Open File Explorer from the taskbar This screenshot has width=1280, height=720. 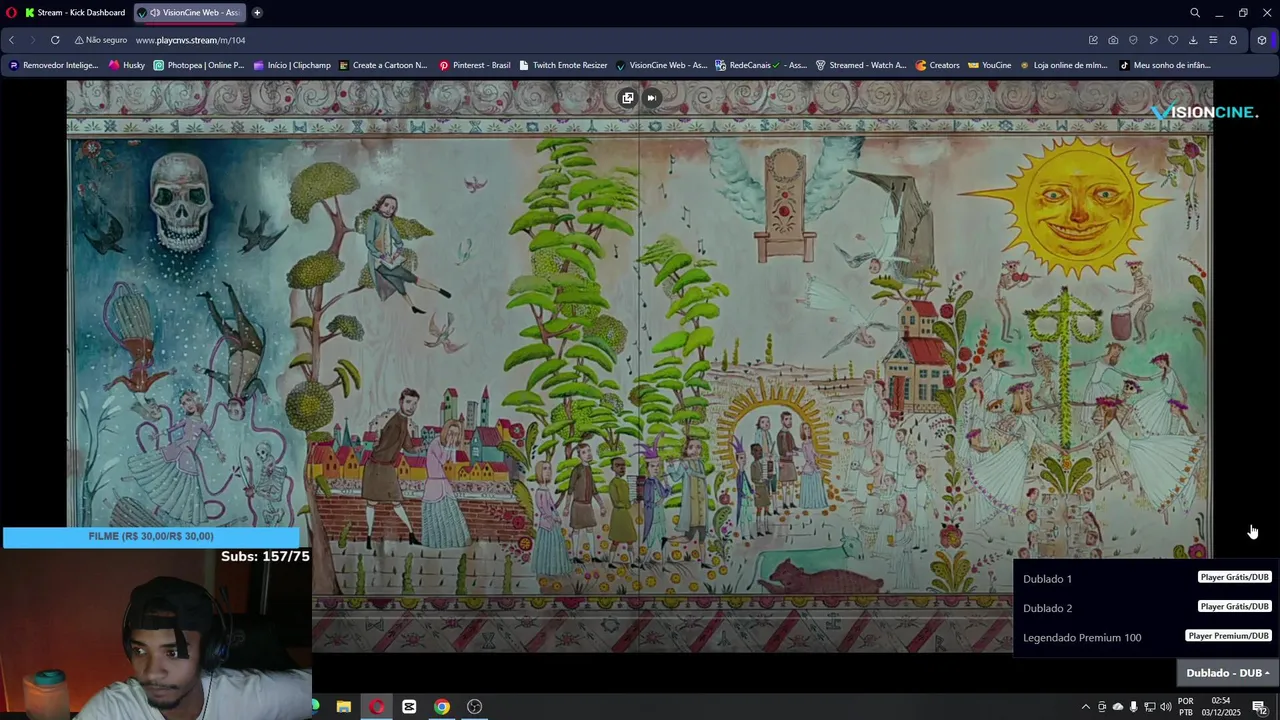[344, 707]
